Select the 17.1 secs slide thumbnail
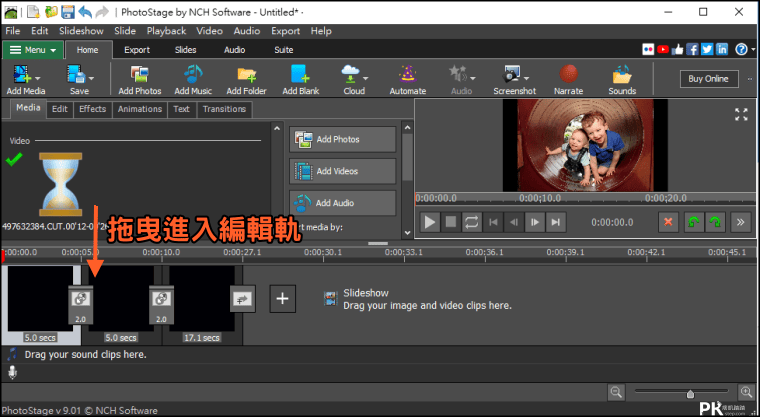 pos(202,304)
